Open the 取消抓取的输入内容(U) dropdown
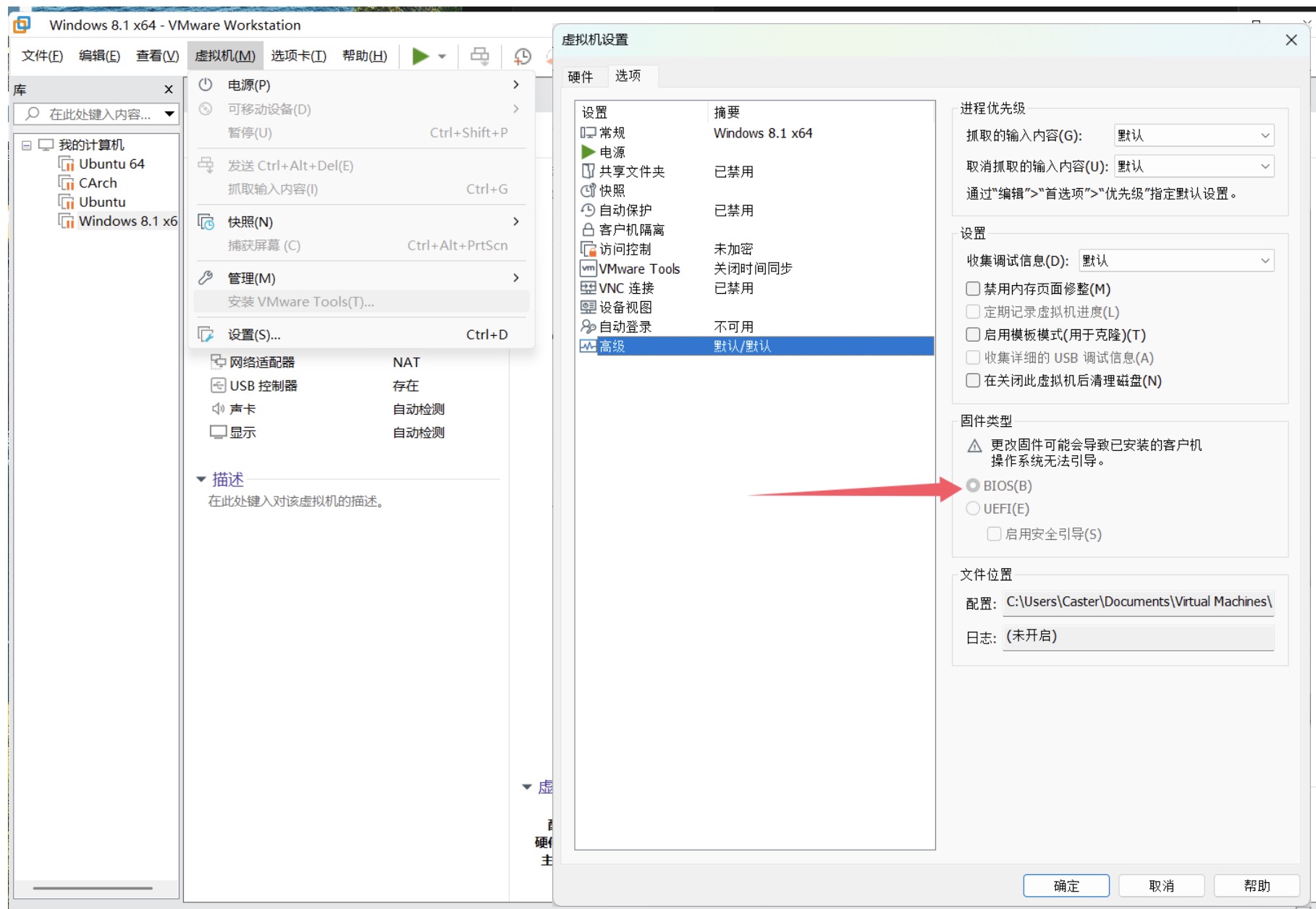Screen dimensions: 1316x909 click(1194, 166)
